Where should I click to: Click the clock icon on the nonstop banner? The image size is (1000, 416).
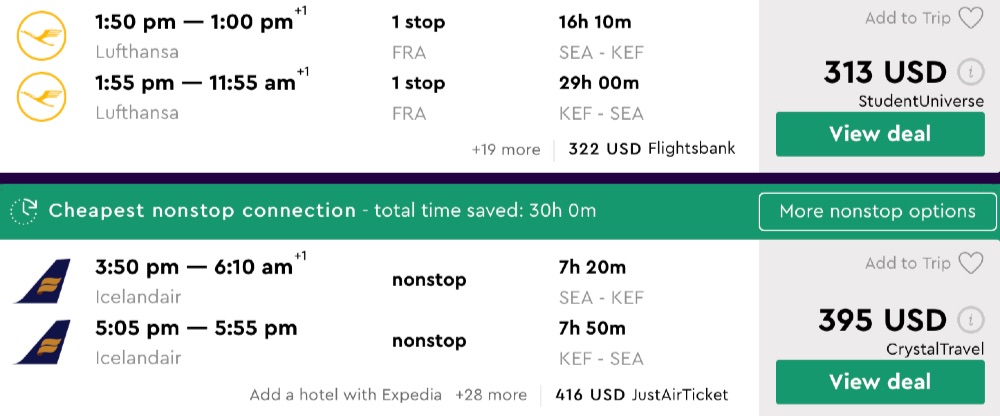click(23, 211)
